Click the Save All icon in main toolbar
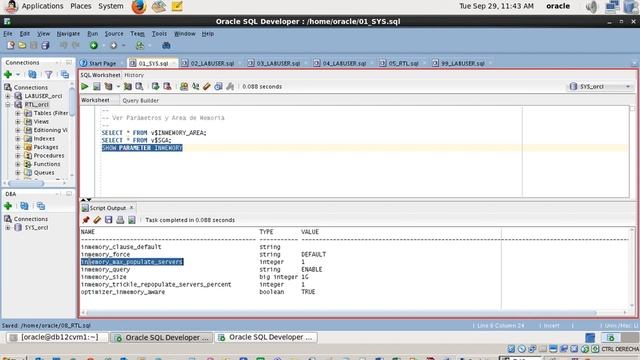The width and height of the screenshot is (640, 360). (45, 45)
